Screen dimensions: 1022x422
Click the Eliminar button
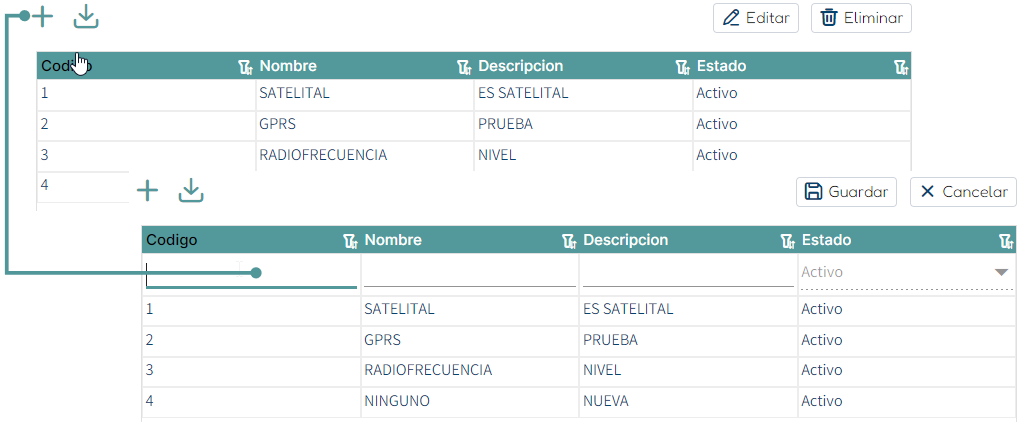pyautogui.click(x=861, y=18)
